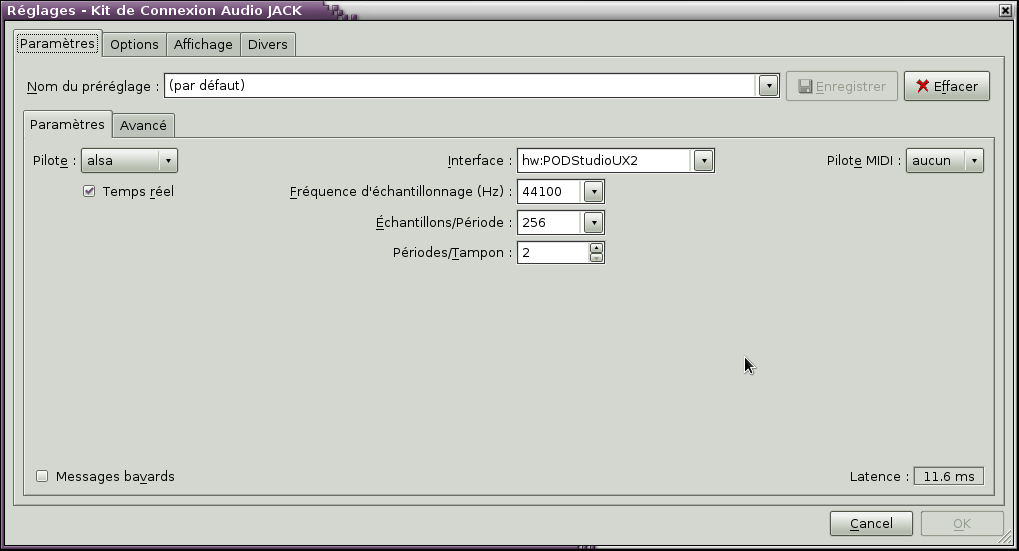Decrease Périodes/Tampon with the down arrow
Viewport: 1019px width, 551px height.
(x=596, y=258)
